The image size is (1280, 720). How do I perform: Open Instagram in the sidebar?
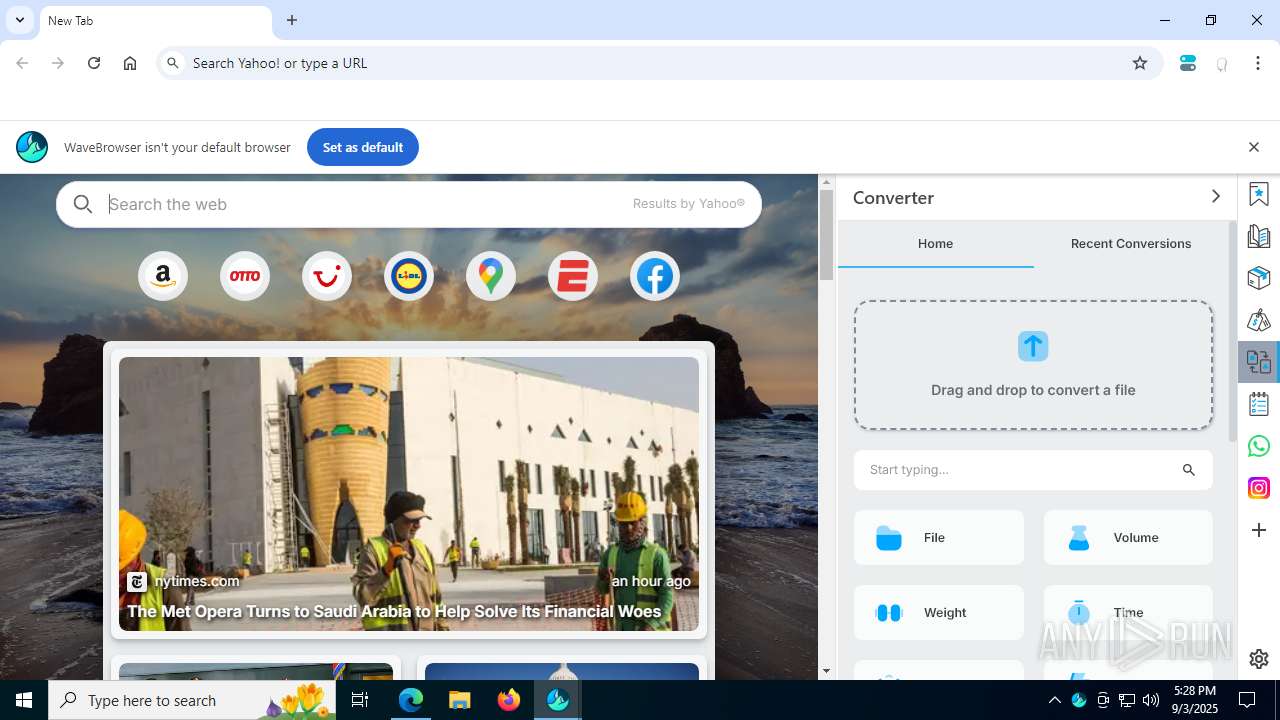click(1259, 488)
